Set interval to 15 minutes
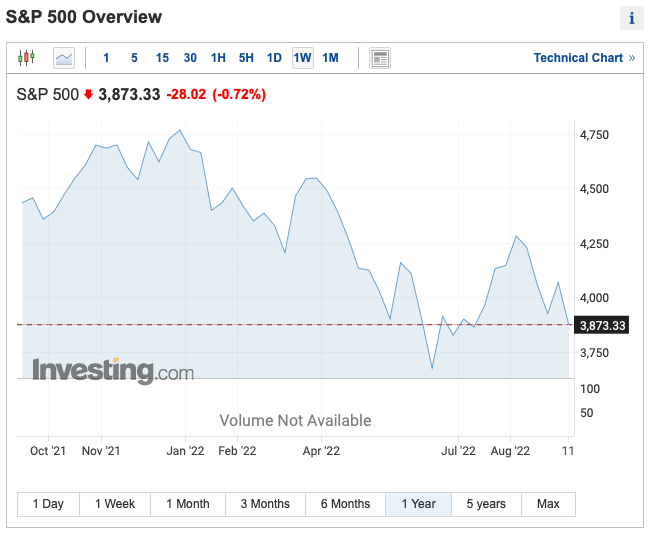This screenshot has width=650, height=533. coord(162,58)
